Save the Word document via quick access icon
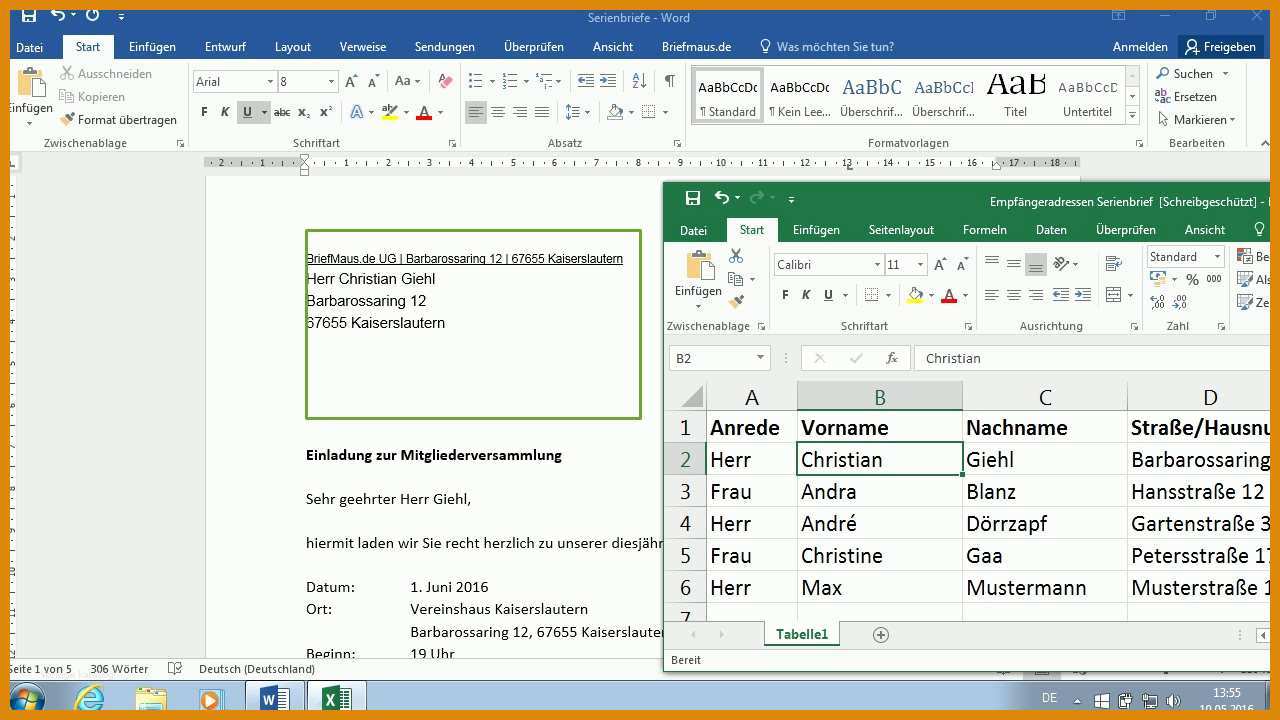 (28, 15)
